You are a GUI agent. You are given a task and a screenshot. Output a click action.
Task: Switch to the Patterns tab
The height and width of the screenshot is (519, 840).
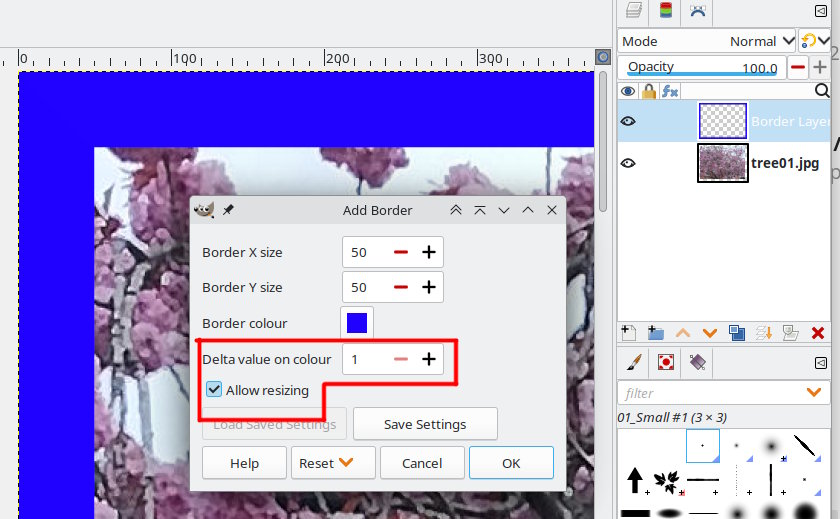(x=665, y=363)
